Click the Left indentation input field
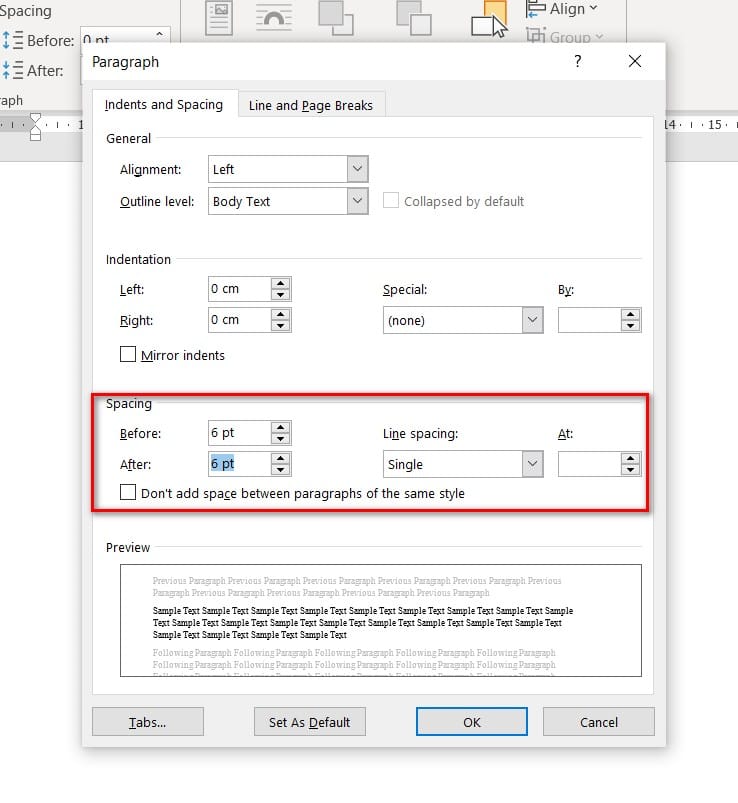Screen dimensions: 738x803 click(239, 289)
